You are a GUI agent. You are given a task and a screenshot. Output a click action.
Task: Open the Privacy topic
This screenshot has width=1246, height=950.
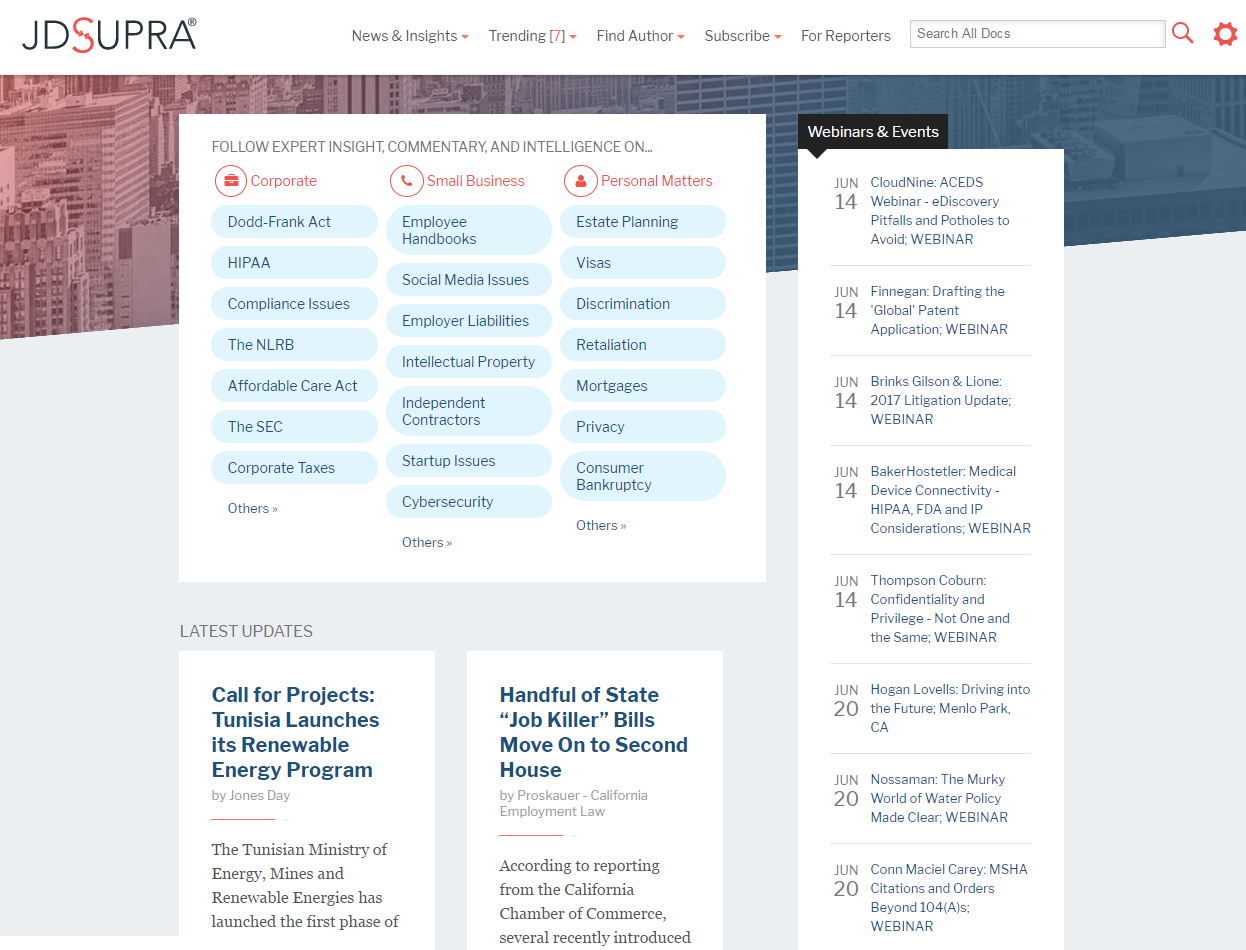coord(643,427)
